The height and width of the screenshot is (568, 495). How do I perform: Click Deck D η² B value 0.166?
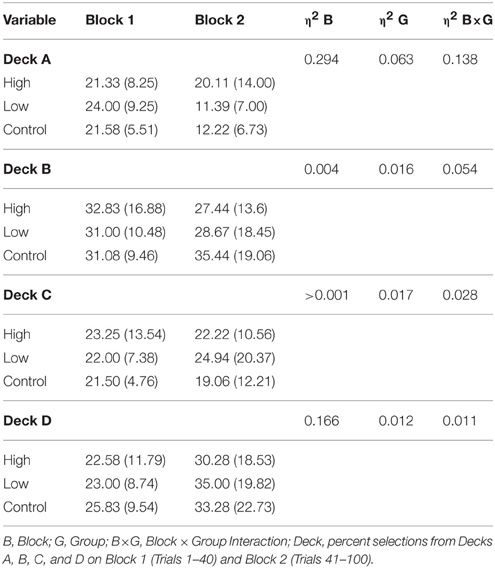pyautogui.click(x=322, y=421)
